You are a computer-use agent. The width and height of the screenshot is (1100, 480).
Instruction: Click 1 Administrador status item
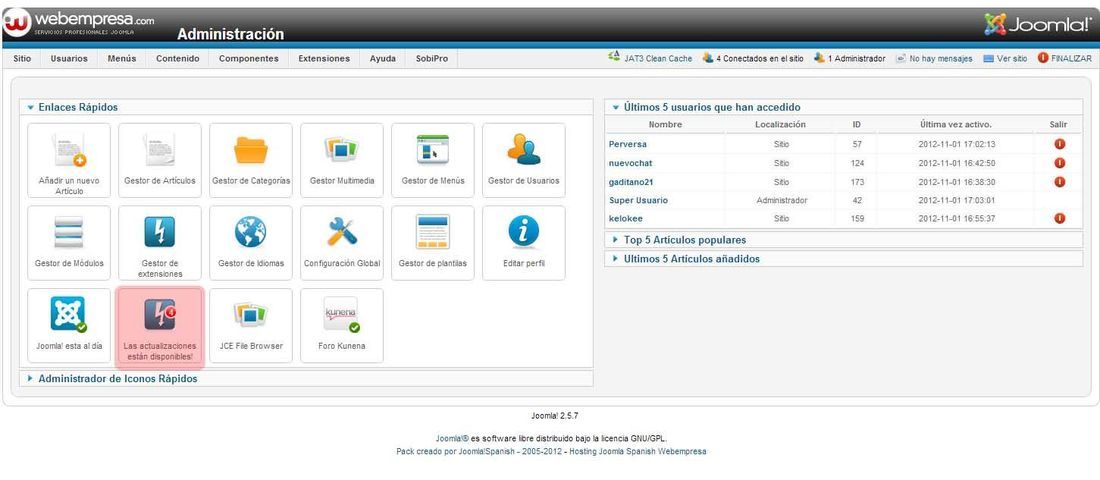pyautogui.click(x=850, y=59)
